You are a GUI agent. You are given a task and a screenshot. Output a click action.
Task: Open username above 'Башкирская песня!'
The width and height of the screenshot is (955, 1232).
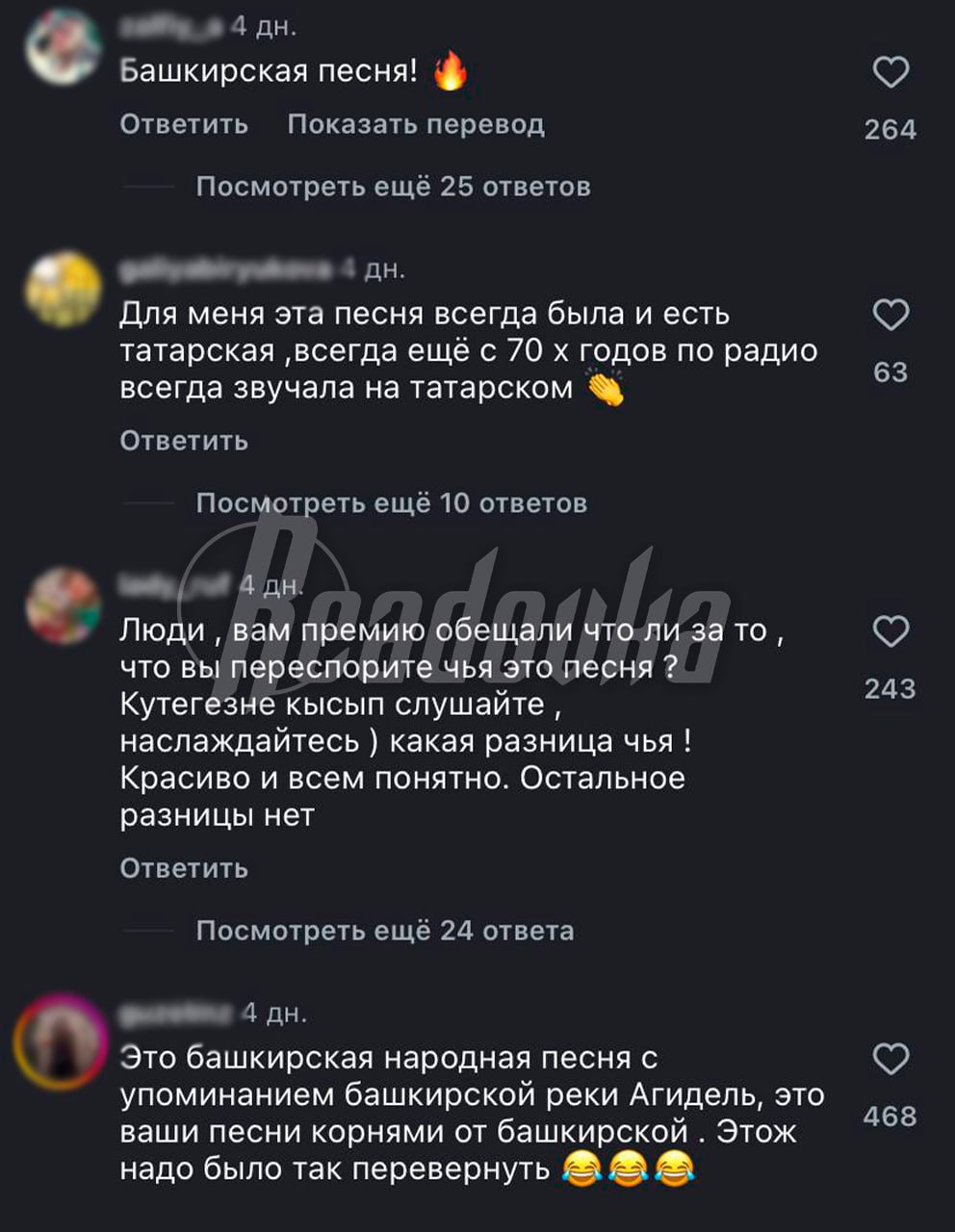point(171,27)
